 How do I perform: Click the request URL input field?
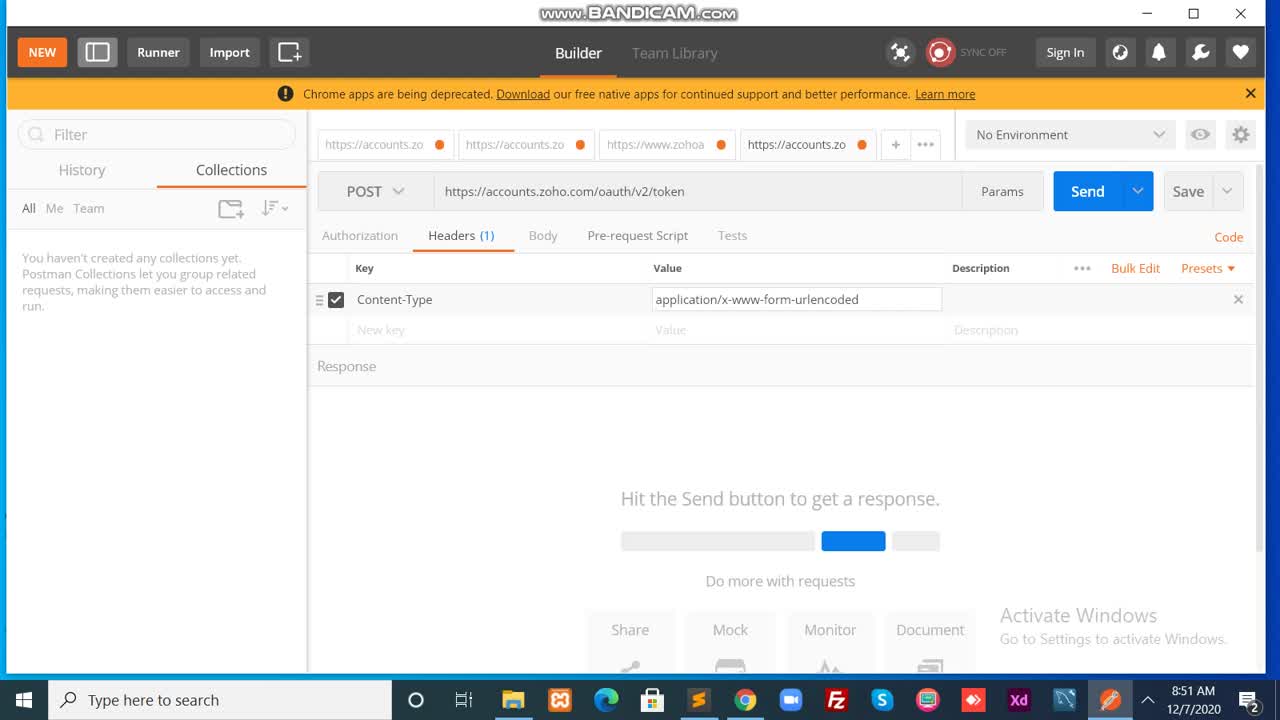(697, 192)
